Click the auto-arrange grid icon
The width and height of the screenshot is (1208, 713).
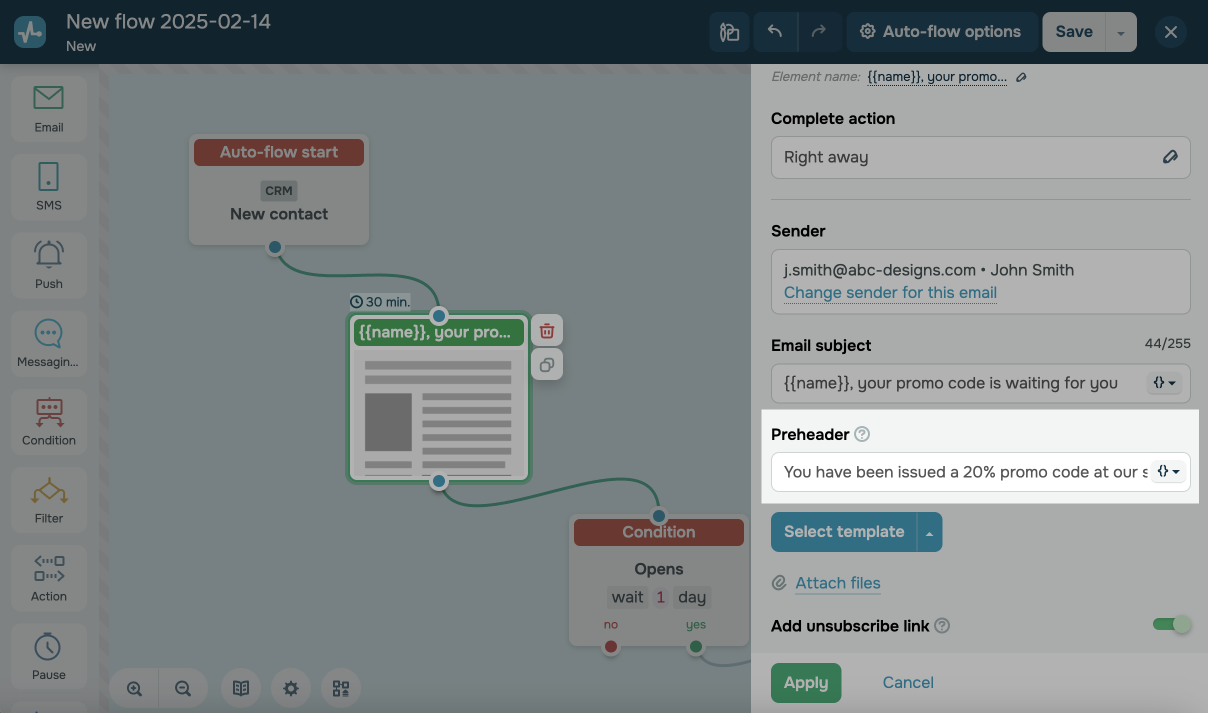tap(342, 688)
